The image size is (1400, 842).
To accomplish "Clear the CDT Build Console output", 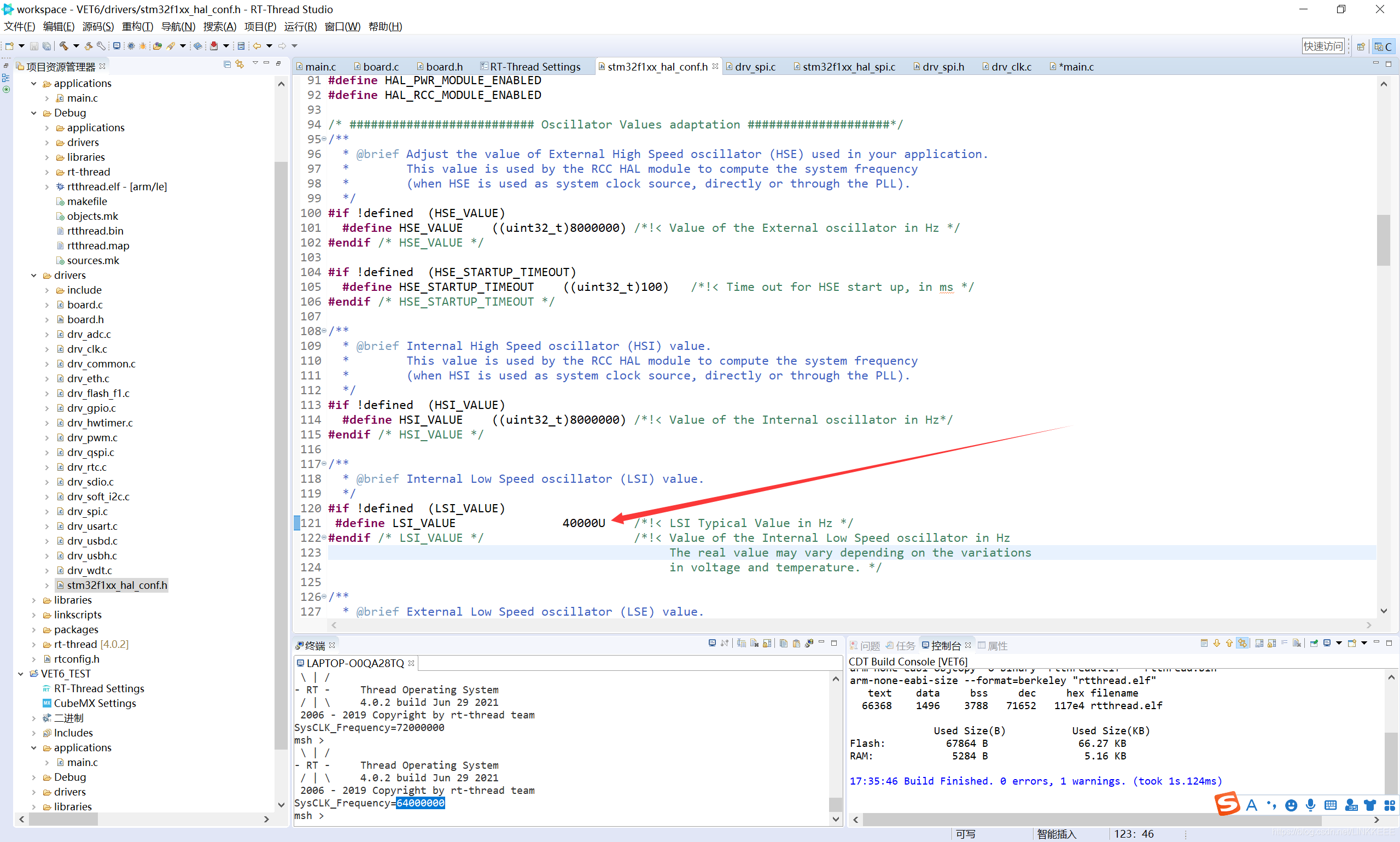I will pyautogui.click(x=1297, y=643).
